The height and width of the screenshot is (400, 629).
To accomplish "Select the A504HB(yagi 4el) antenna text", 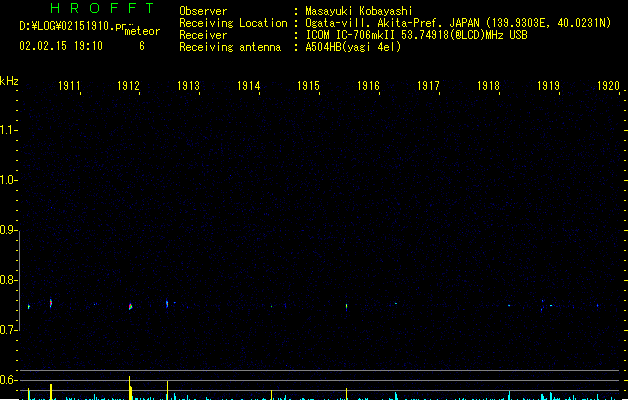I will (x=353, y=47).
